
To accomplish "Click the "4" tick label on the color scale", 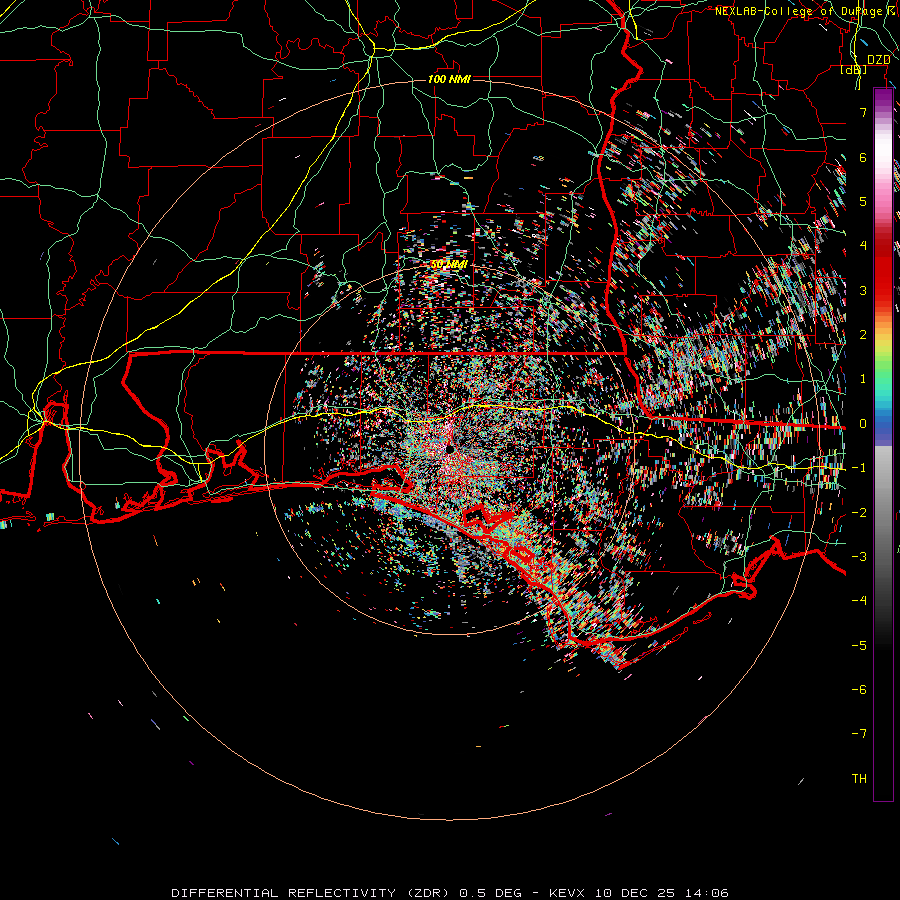I will (x=863, y=246).
